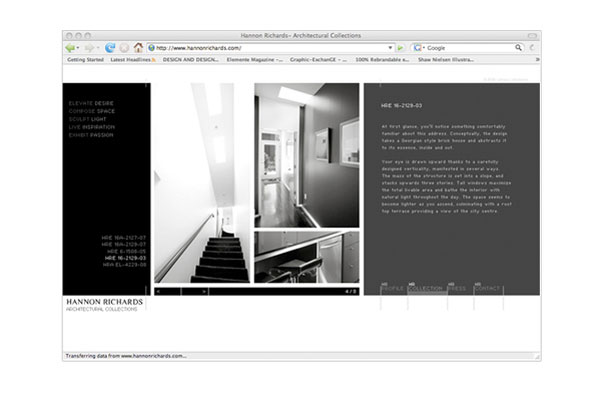Open the Getting Started bookmark
600x395 pixels.
tap(85, 60)
